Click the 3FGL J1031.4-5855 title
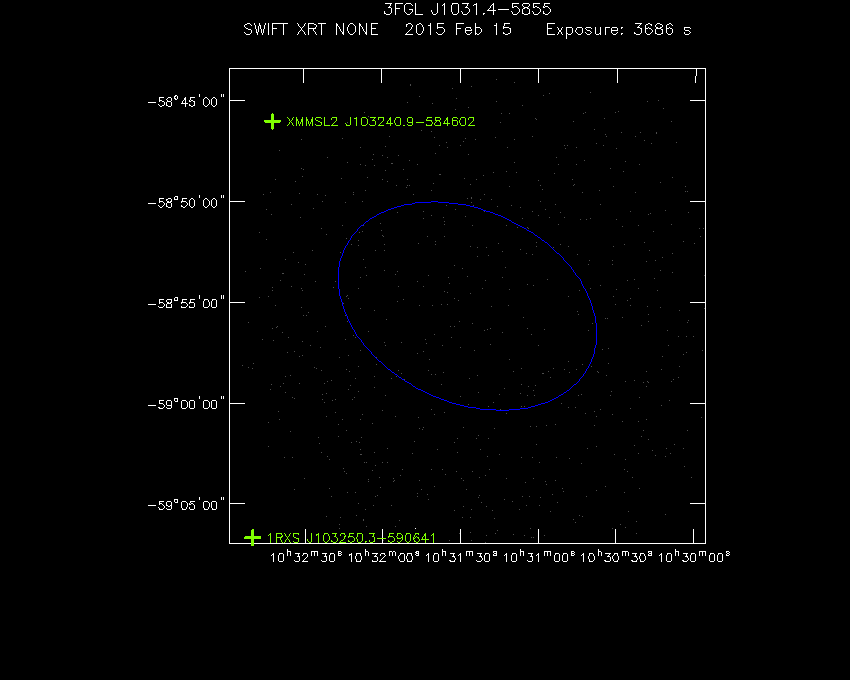 tap(467, 9)
